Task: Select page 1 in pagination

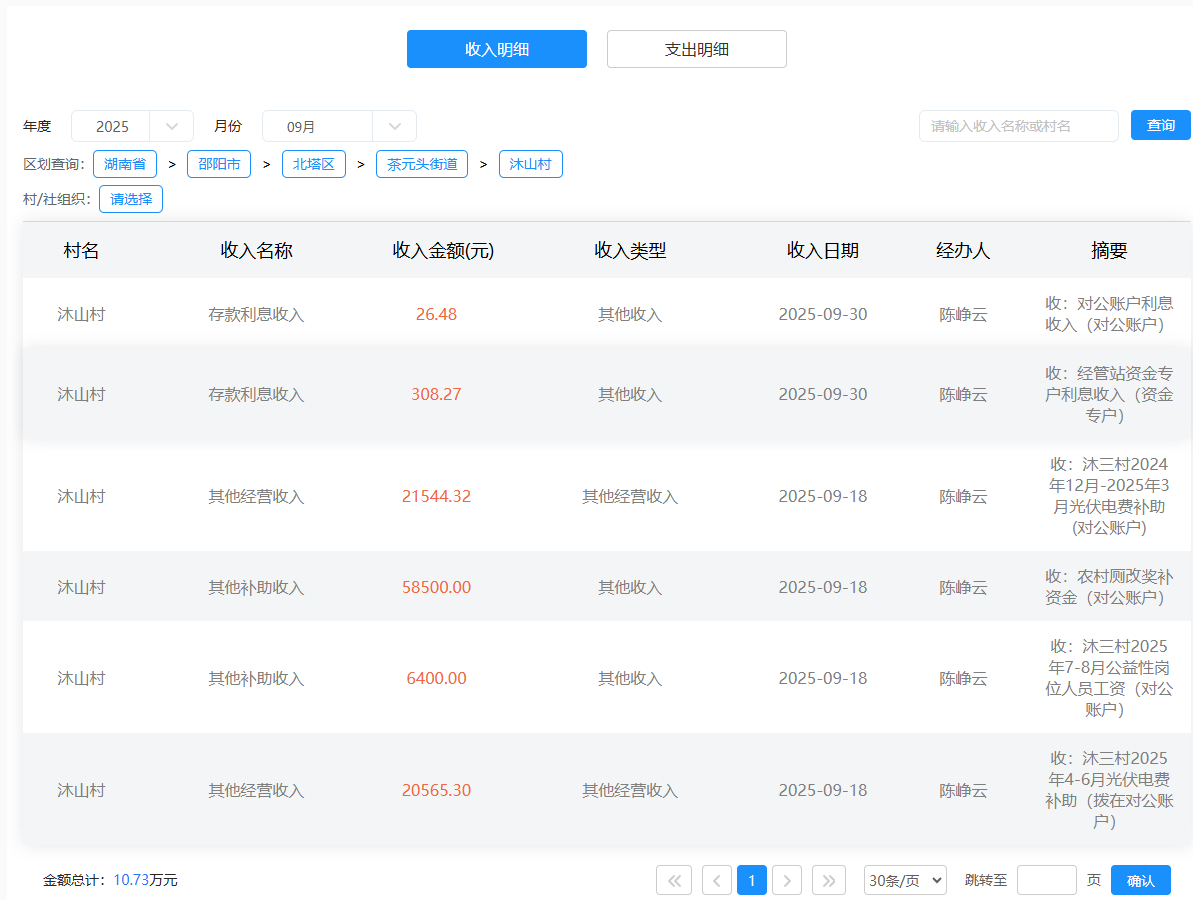Action: click(x=752, y=880)
